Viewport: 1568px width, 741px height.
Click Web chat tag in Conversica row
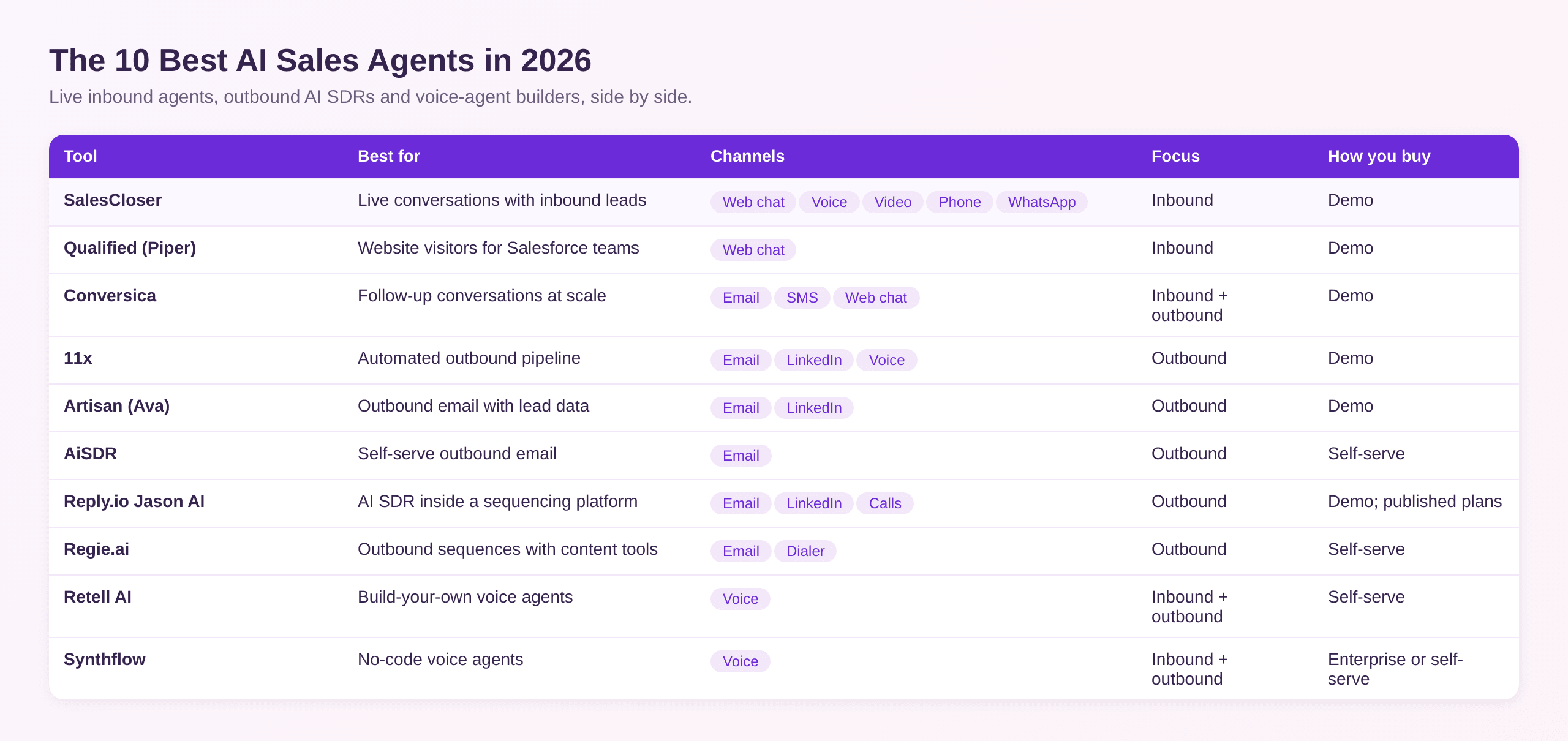[876, 298]
